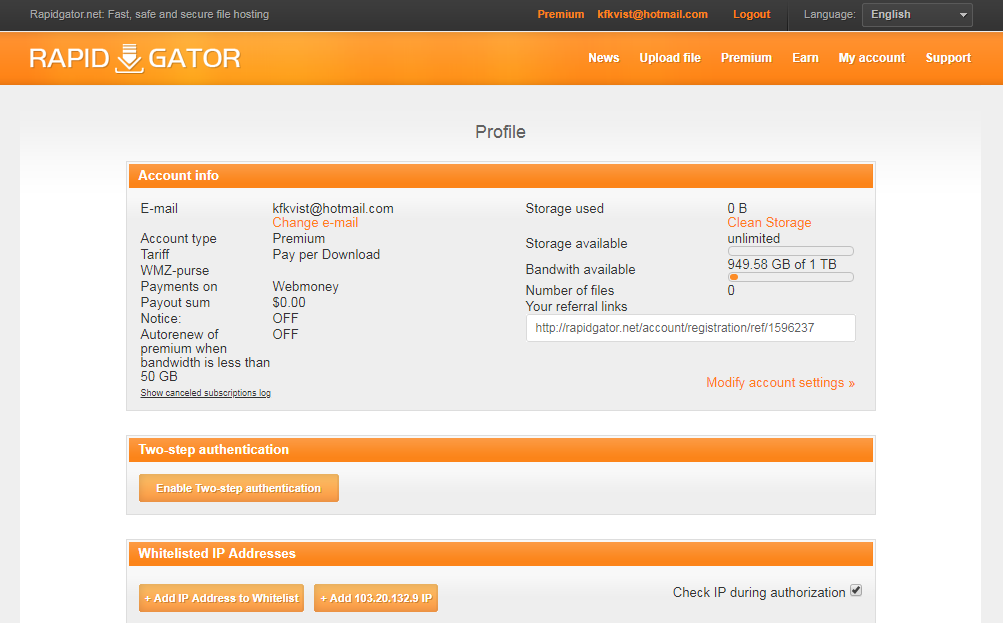Viewport: 1003px width, 623px height.
Task: Show canceled subscriptions log
Action: pos(205,393)
